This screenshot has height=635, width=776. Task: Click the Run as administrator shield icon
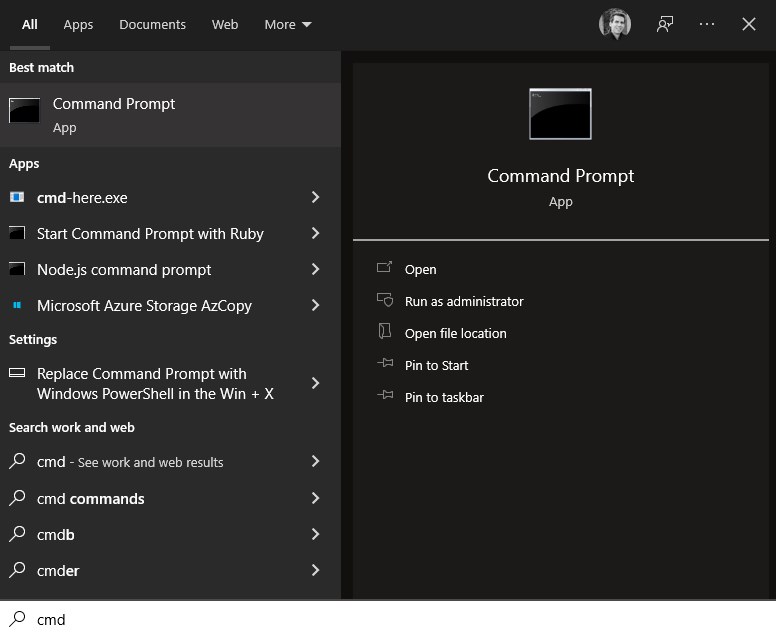point(384,301)
